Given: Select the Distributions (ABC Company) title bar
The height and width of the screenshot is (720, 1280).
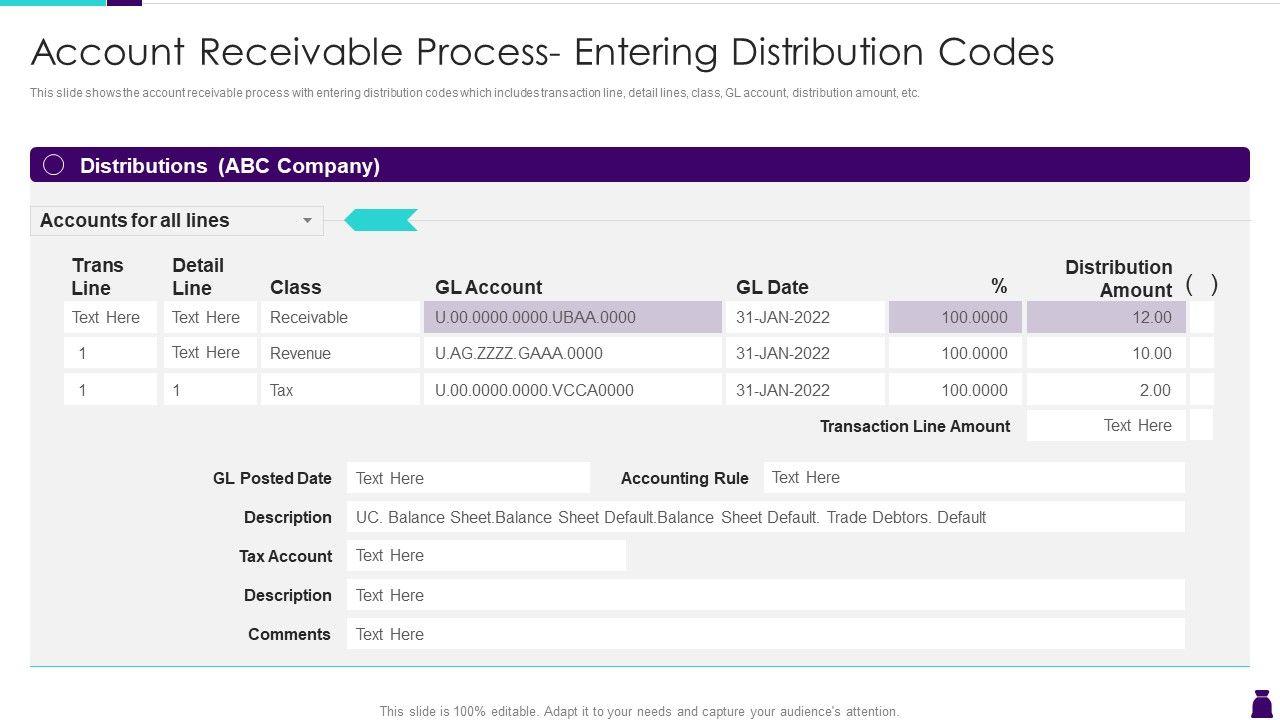Looking at the screenshot, I should click(x=640, y=165).
